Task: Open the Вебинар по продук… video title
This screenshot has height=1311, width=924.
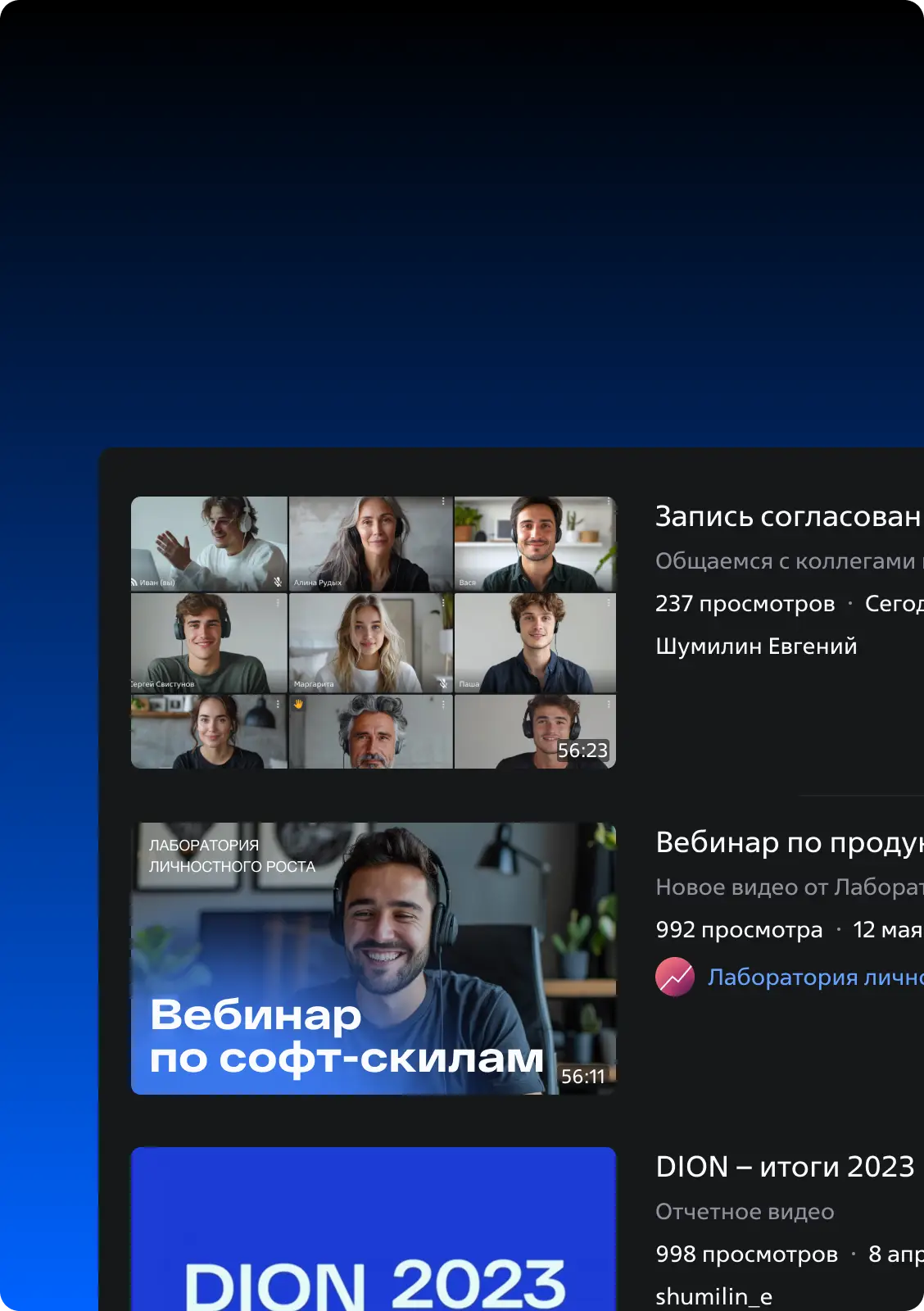Action: [x=790, y=842]
